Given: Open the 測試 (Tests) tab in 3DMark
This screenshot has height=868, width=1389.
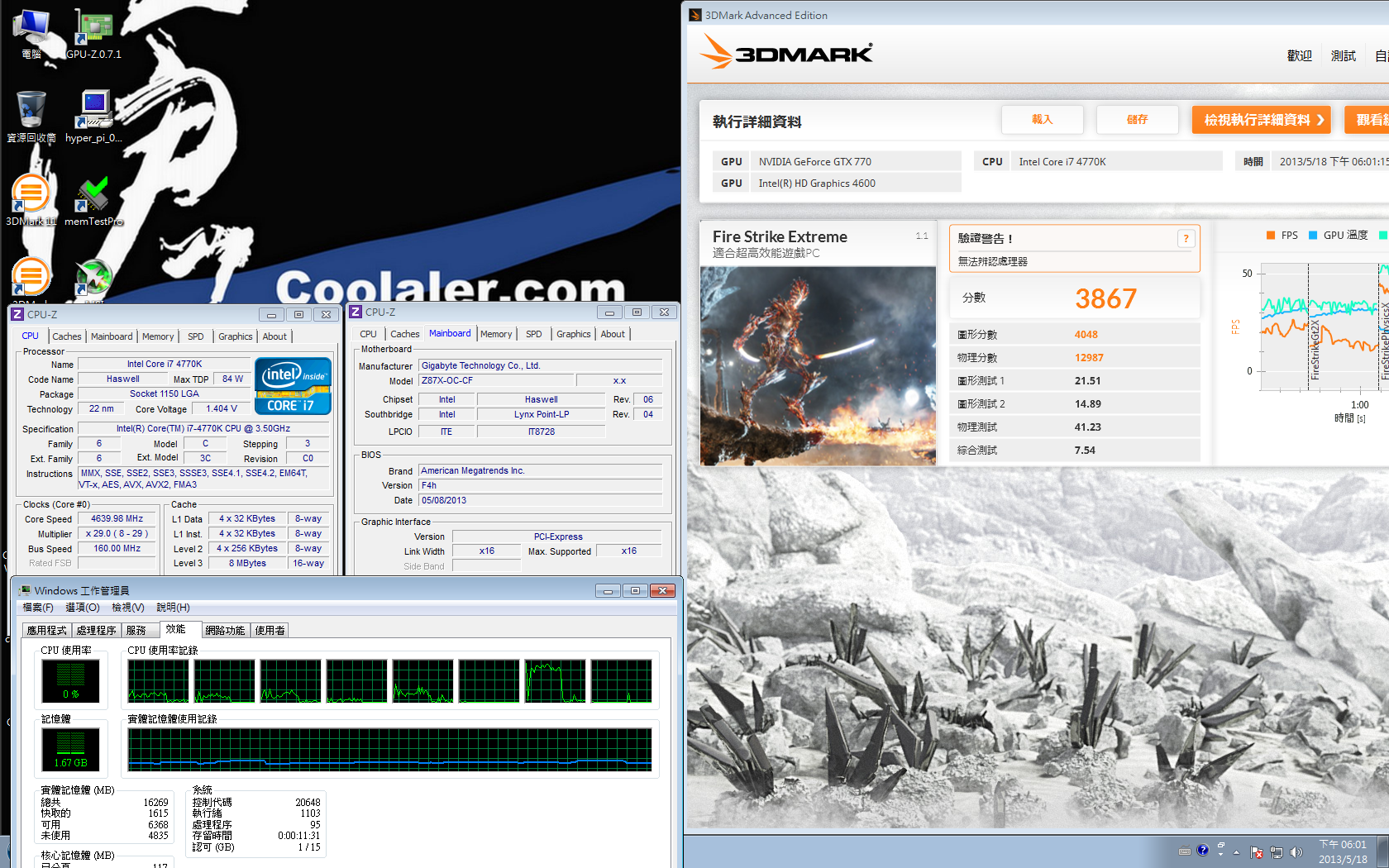Looking at the screenshot, I should tap(1344, 56).
